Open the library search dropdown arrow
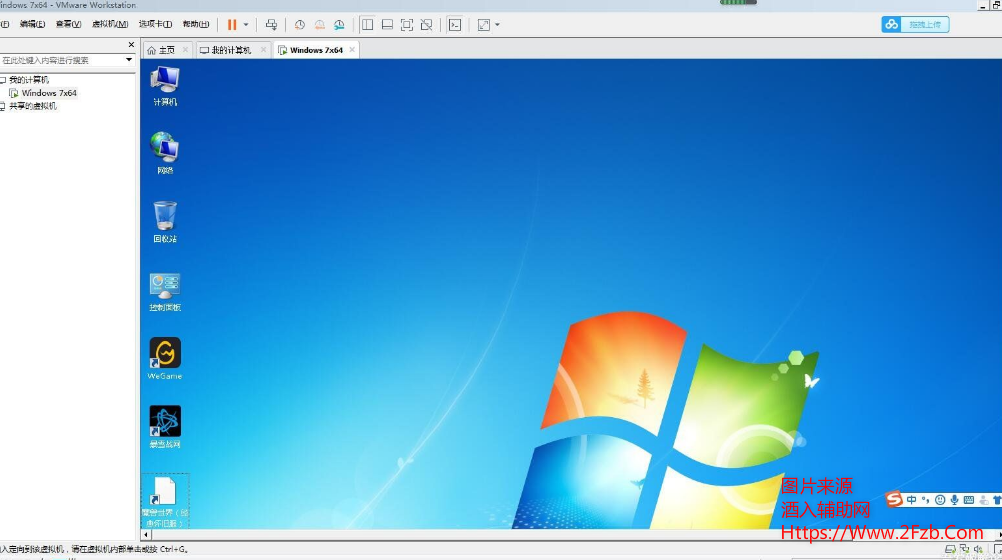 (128, 60)
